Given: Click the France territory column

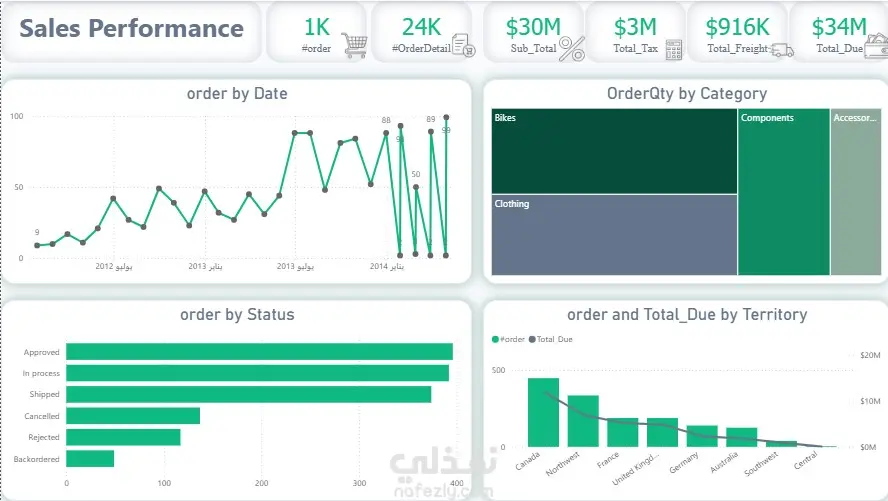Looking at the screenshot, I should point(622,433).
